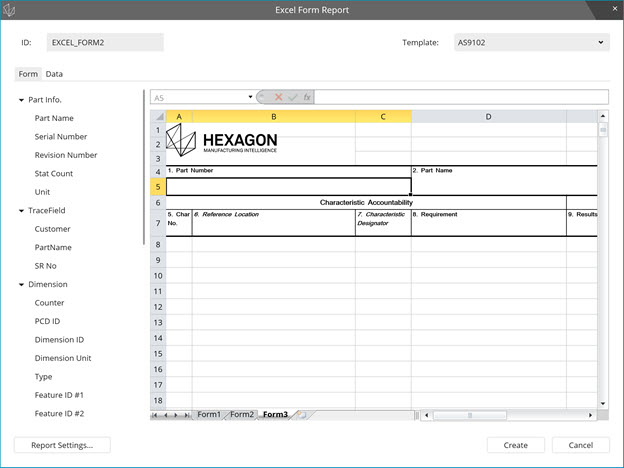Switch to the Data tab
Viewport: 624px width, 468px height.
54,74
